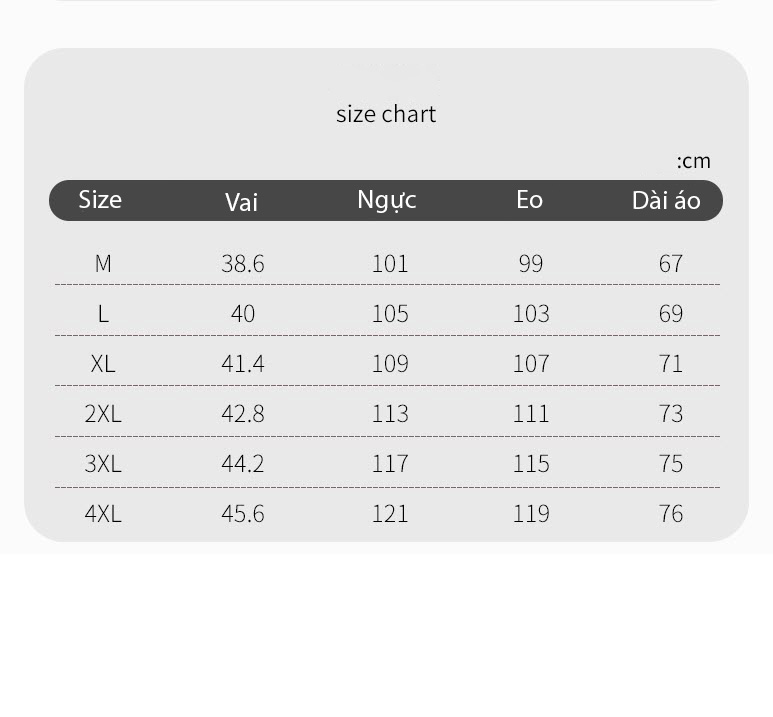773x717 pixels.
Task: Click chest value 105 for L
Action: coord(390,314)
